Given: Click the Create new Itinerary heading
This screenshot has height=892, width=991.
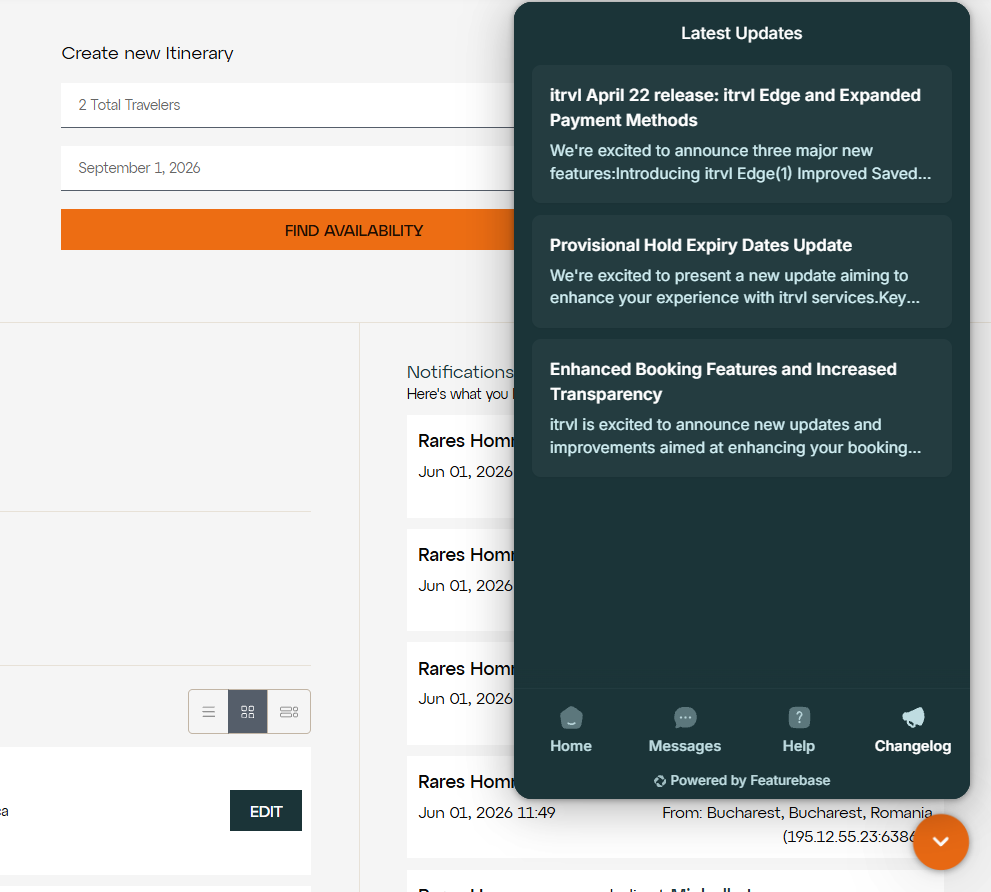Looking at the screenshot, I should pos(147,53).
